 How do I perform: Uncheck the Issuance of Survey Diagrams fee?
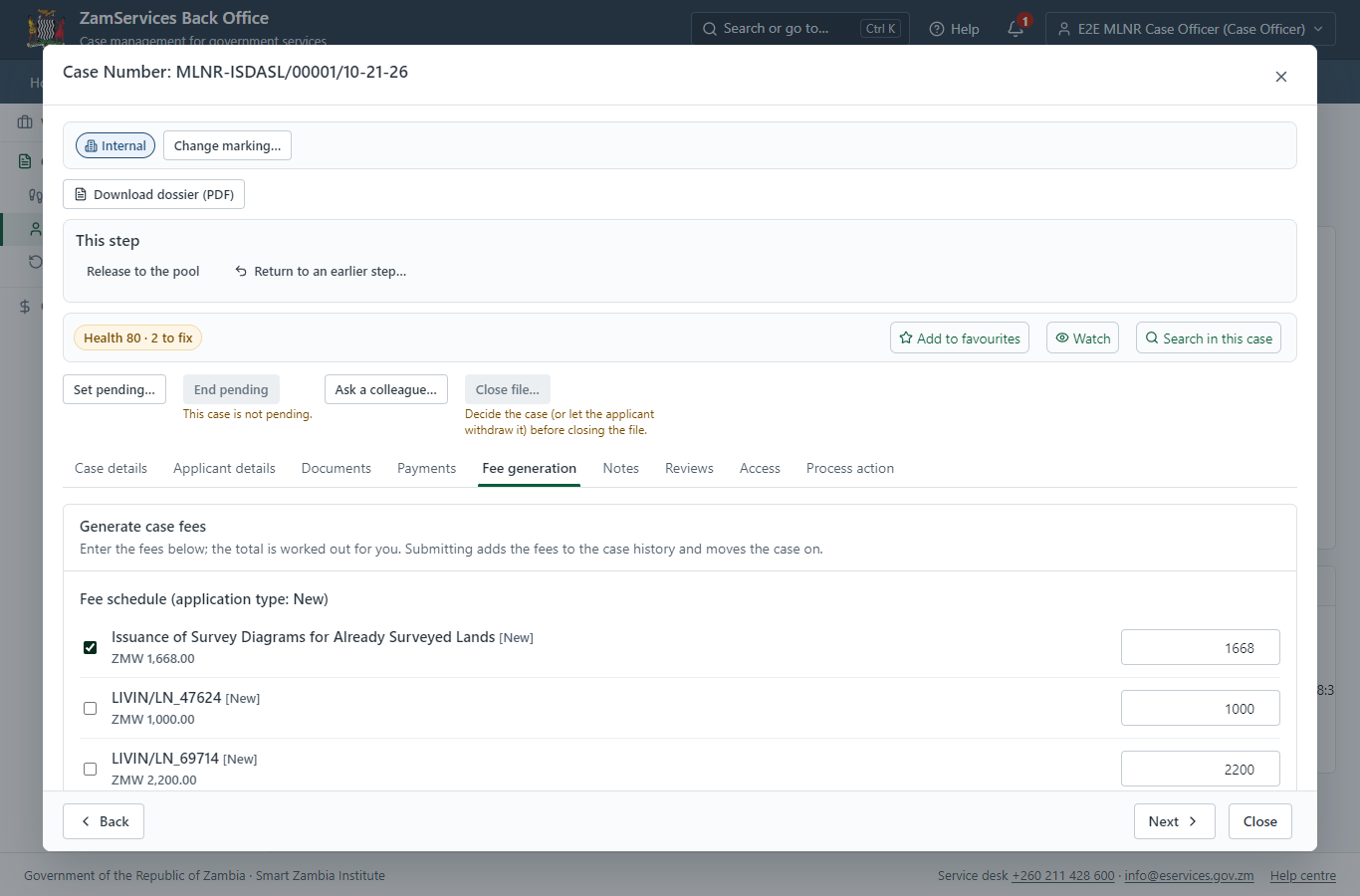click(91, 647)
